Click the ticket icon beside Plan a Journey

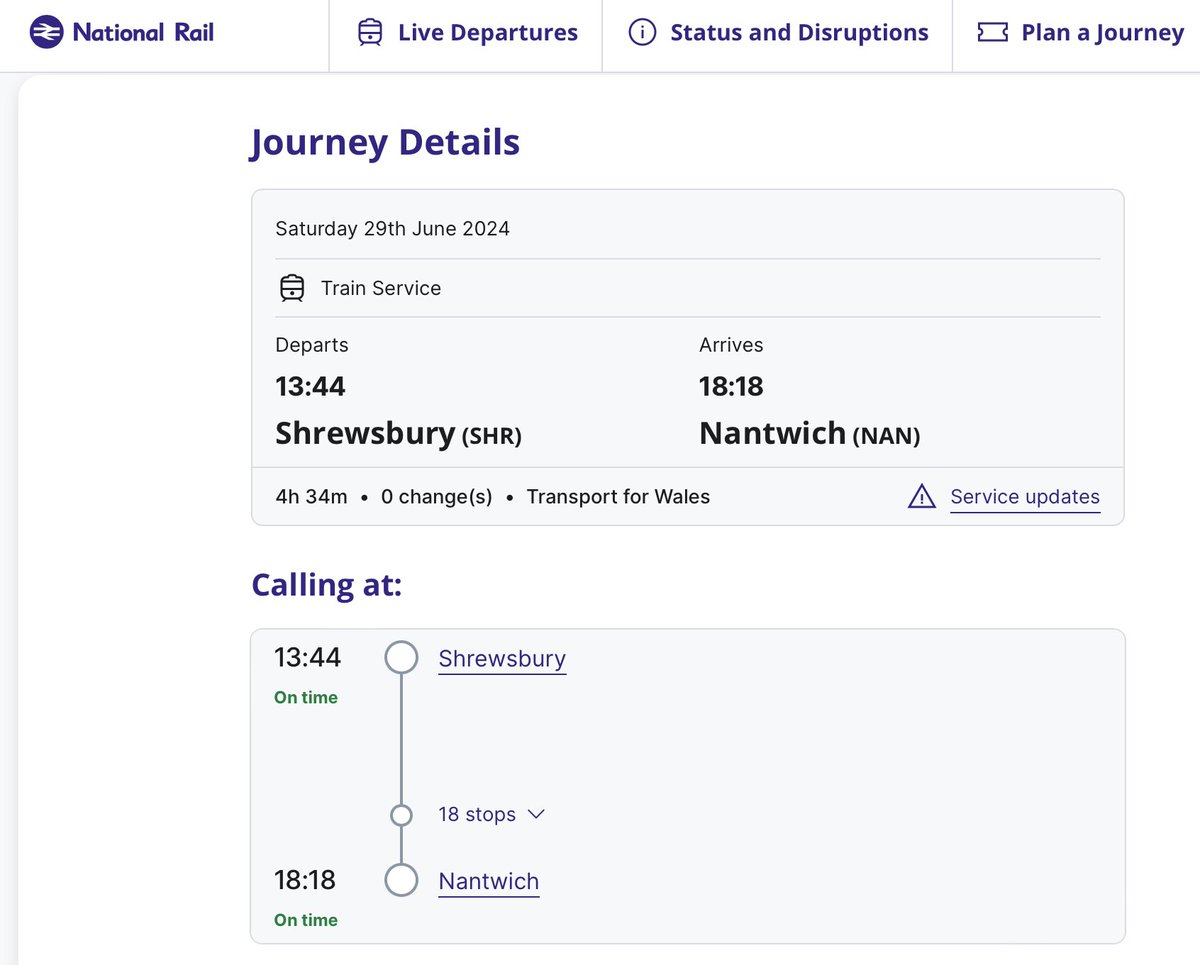(x=993, y=33)
